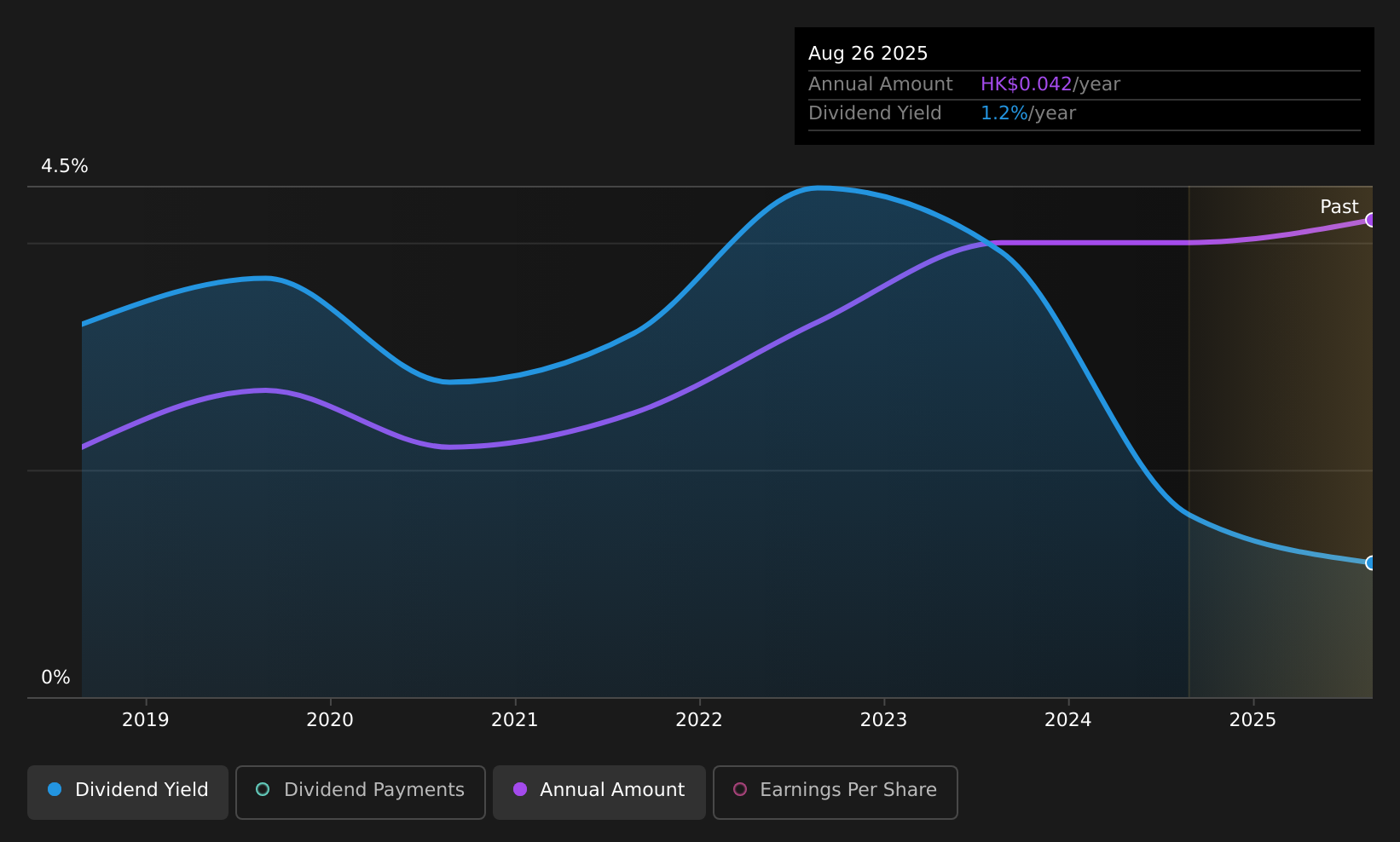Click the 2022 x-axis label
Screen dimensions: 1400x842
pyautogui.click(x=699, y=720)
